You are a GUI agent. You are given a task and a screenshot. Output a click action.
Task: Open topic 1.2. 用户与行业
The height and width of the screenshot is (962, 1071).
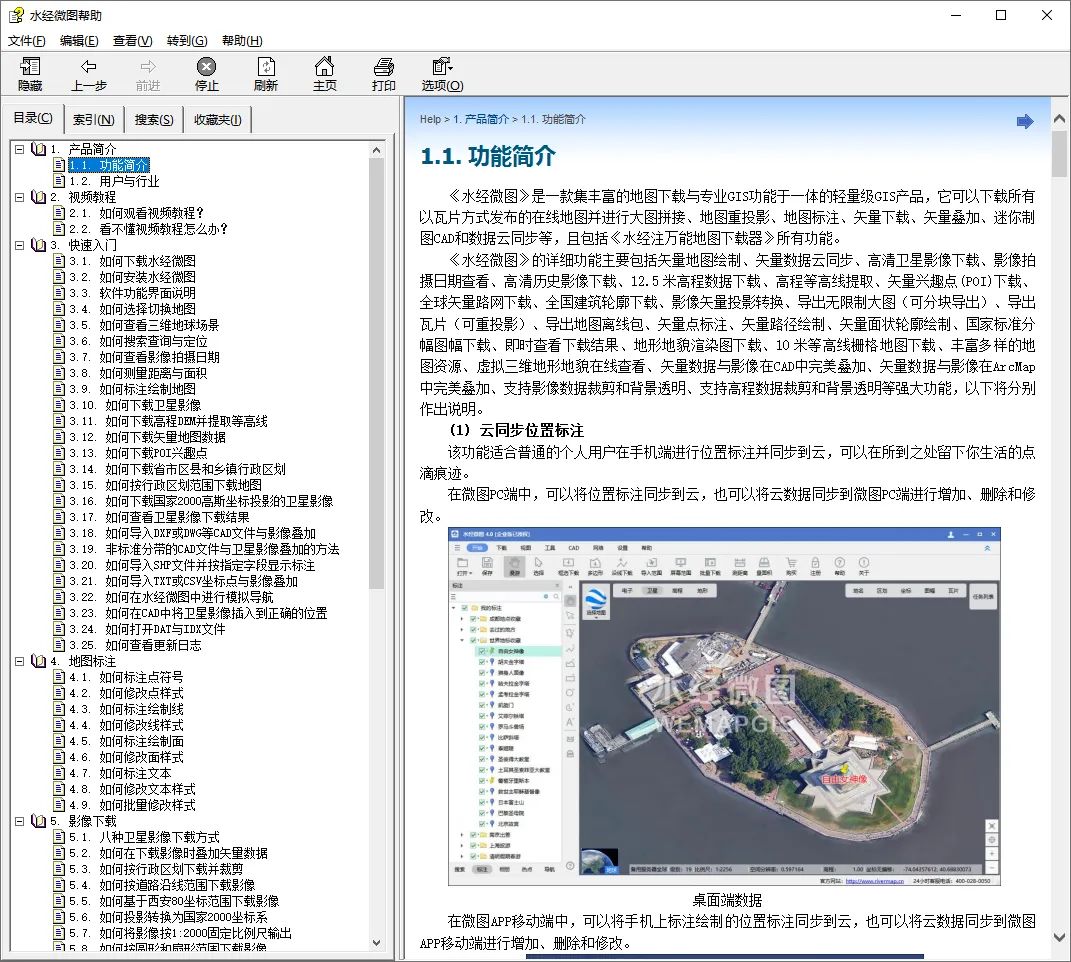113,181
